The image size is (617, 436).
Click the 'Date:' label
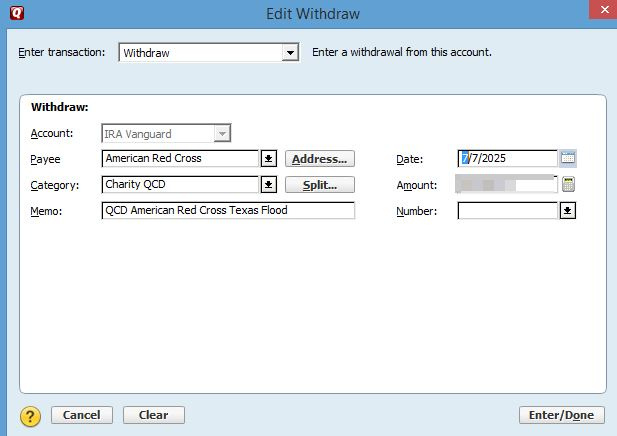(410, 159)
